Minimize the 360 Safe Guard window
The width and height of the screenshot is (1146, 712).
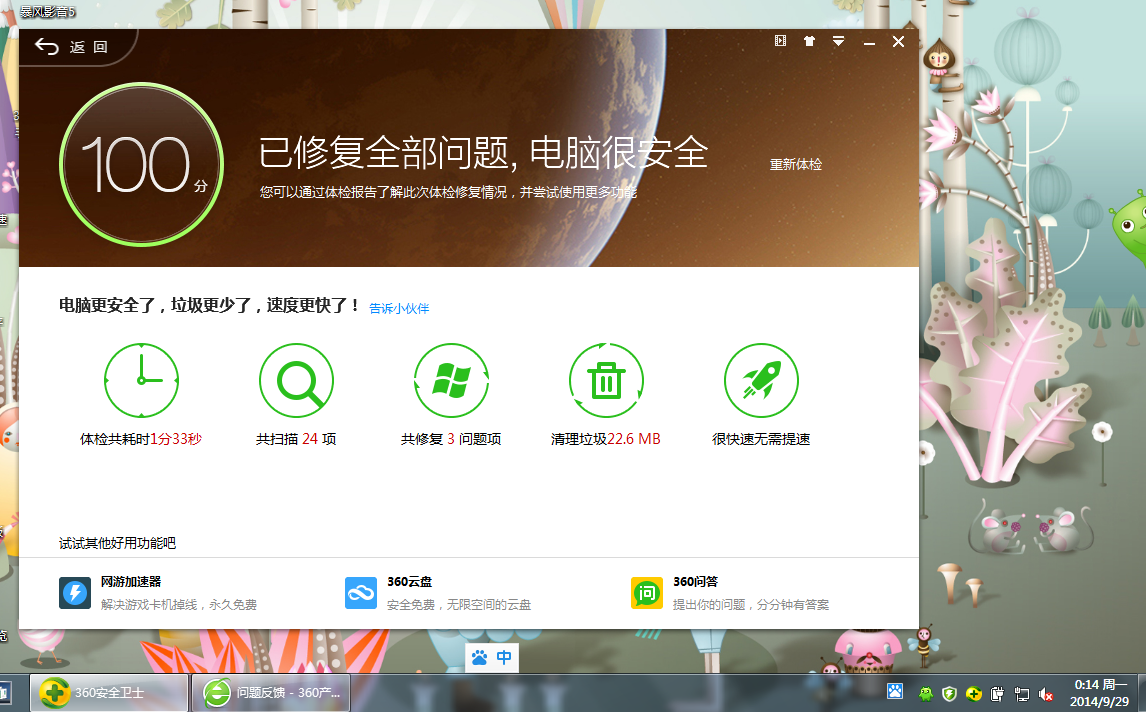coord(869,42)
